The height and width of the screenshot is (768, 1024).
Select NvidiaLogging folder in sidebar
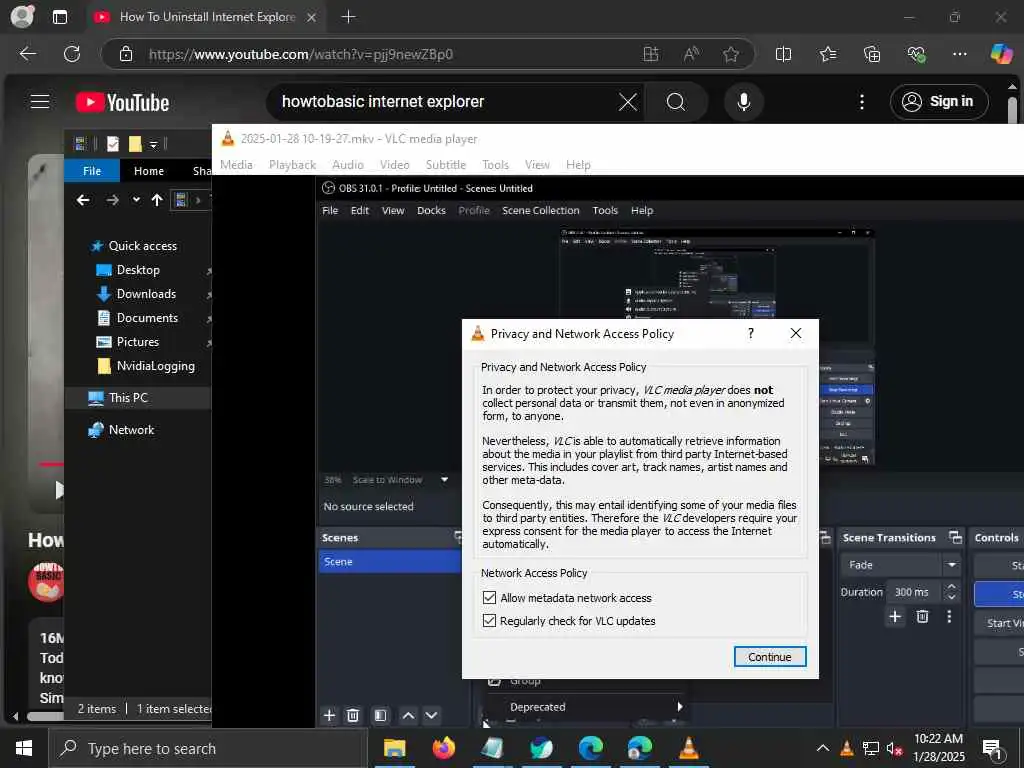tap(155, 366)
